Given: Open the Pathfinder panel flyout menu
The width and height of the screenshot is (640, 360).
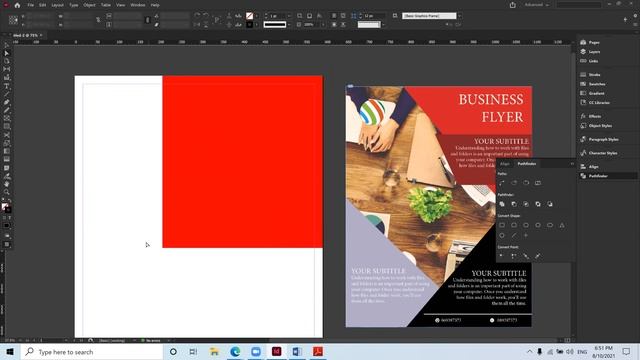Looking at the screenshot, I should click(572, 164).
